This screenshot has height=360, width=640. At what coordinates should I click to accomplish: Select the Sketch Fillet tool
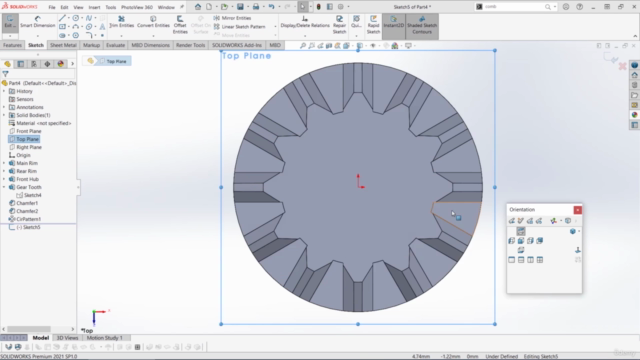(89, 35)
